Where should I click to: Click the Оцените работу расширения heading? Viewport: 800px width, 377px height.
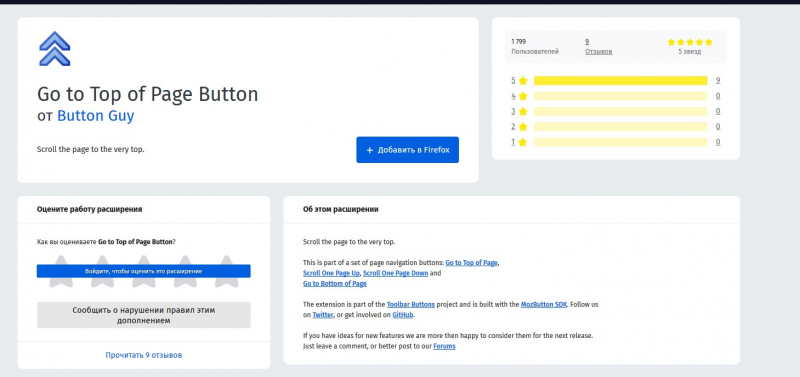(89, 209)
